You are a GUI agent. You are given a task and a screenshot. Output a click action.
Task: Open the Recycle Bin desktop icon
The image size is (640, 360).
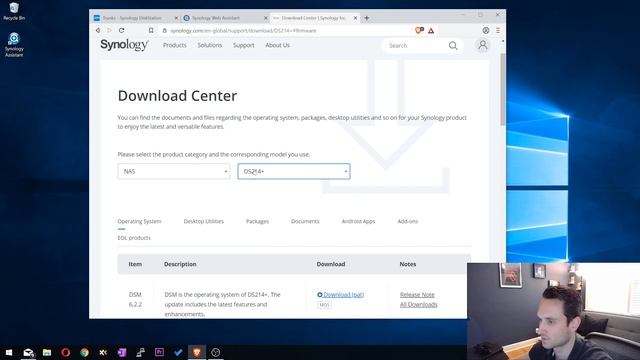click(14, 11)
